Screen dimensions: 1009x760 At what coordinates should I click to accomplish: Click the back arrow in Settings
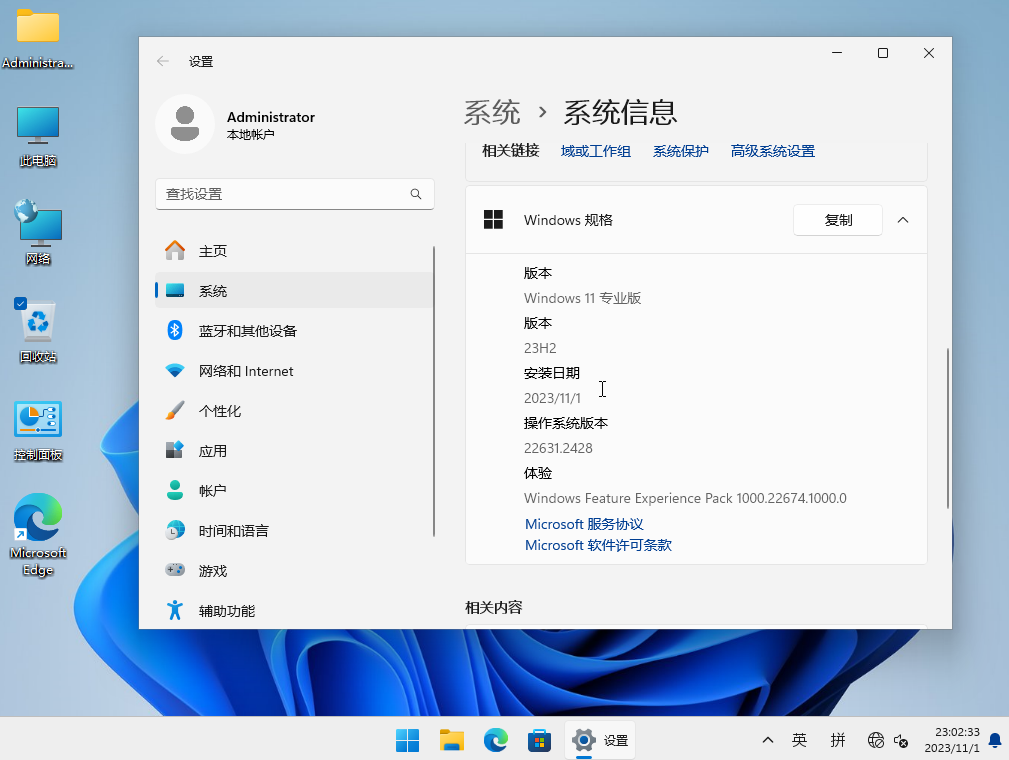[162, 61]
